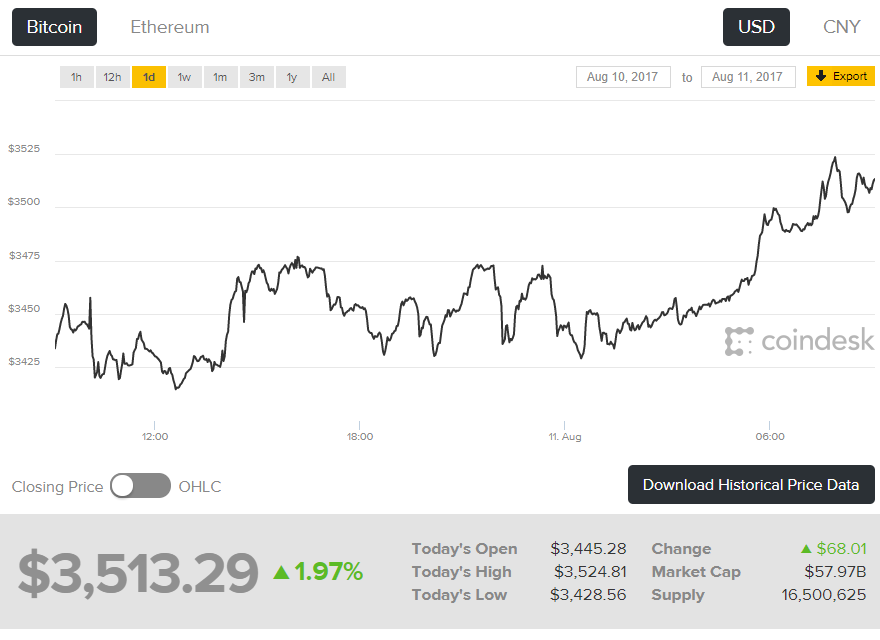The width and height of the screenshot is (880, 640).
Task: Select the active 1d time range
Action: (148, 77)
